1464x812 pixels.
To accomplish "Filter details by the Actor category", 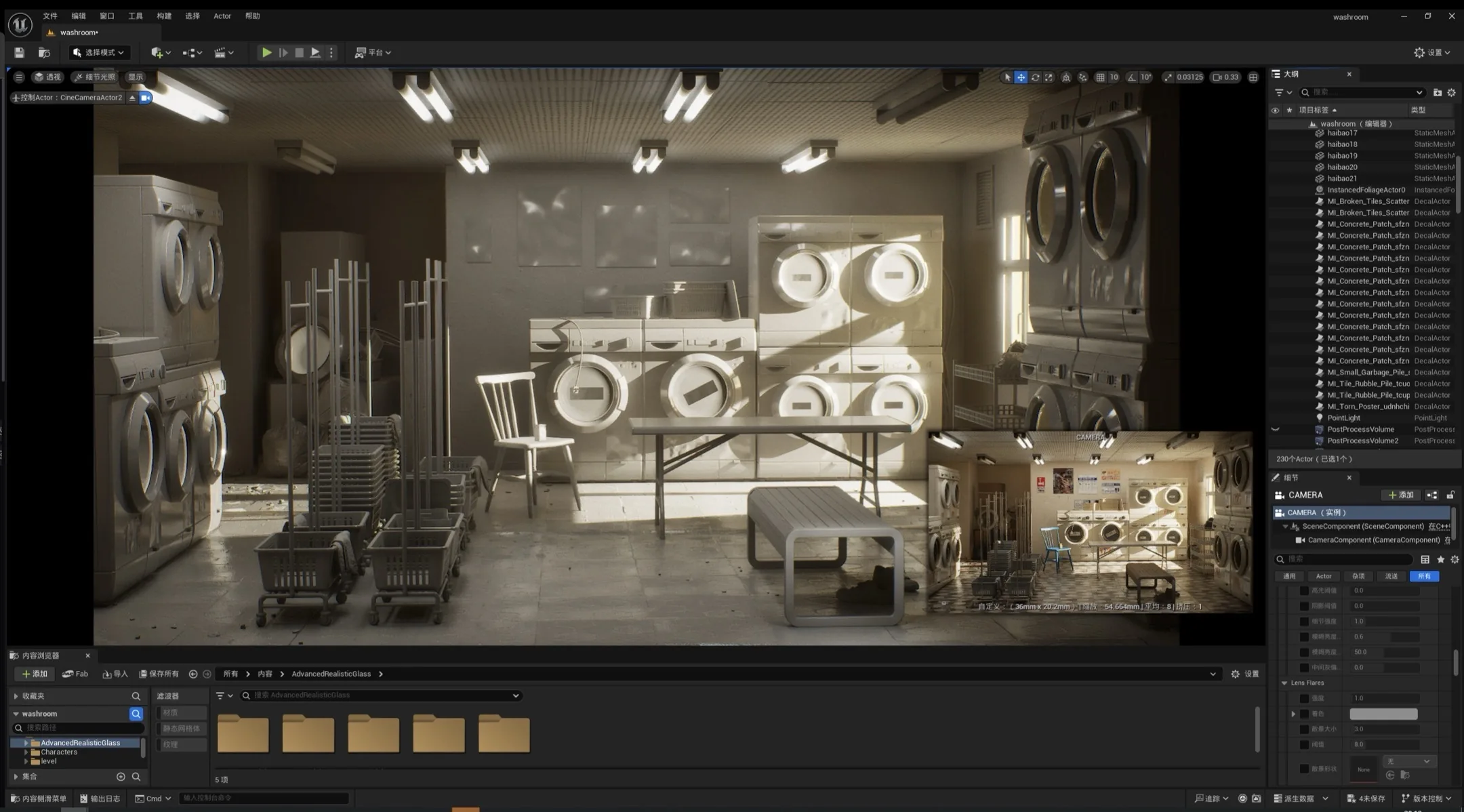I will coord(1323,576).
